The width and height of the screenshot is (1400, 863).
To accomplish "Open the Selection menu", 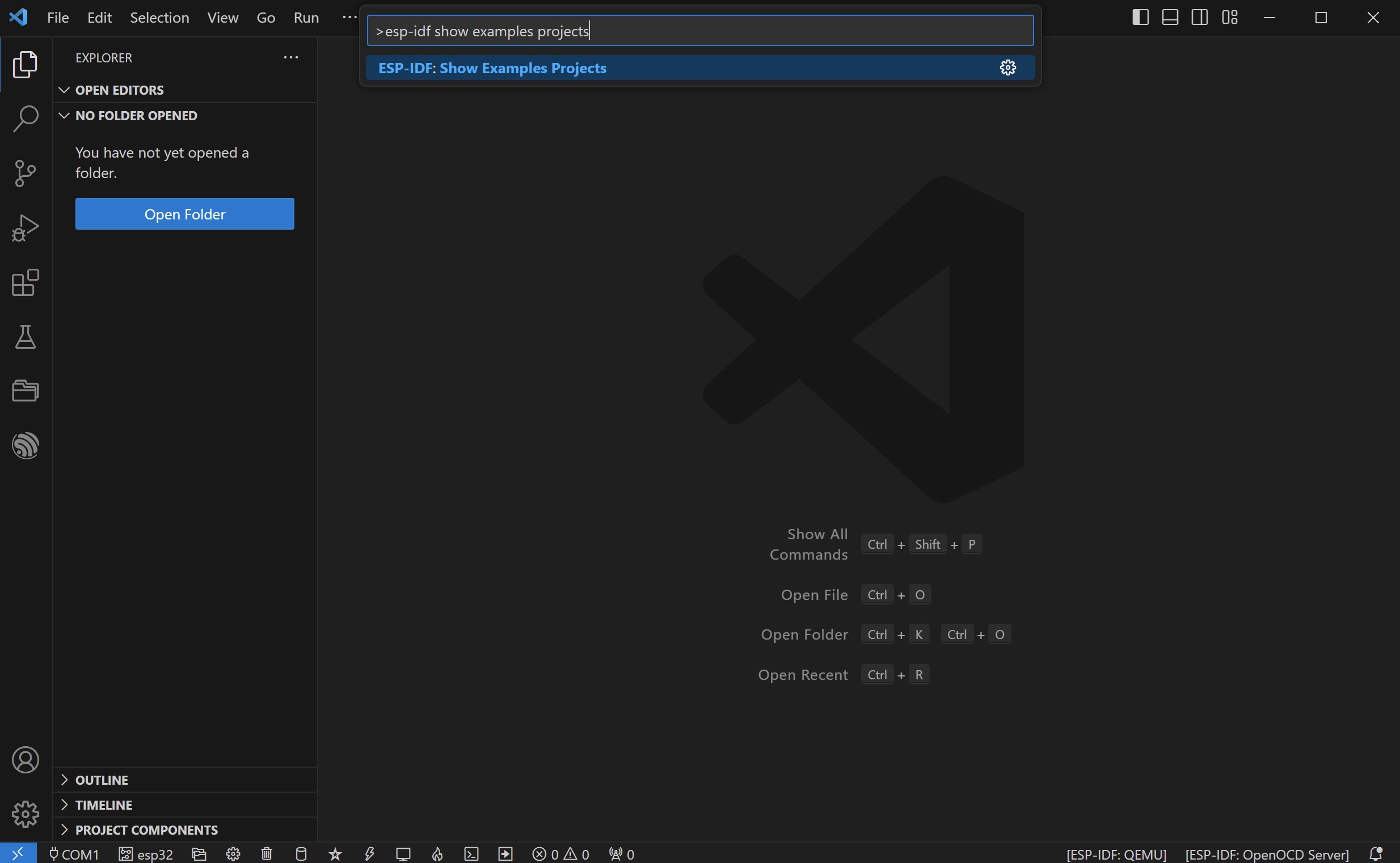I will point(159,18).
